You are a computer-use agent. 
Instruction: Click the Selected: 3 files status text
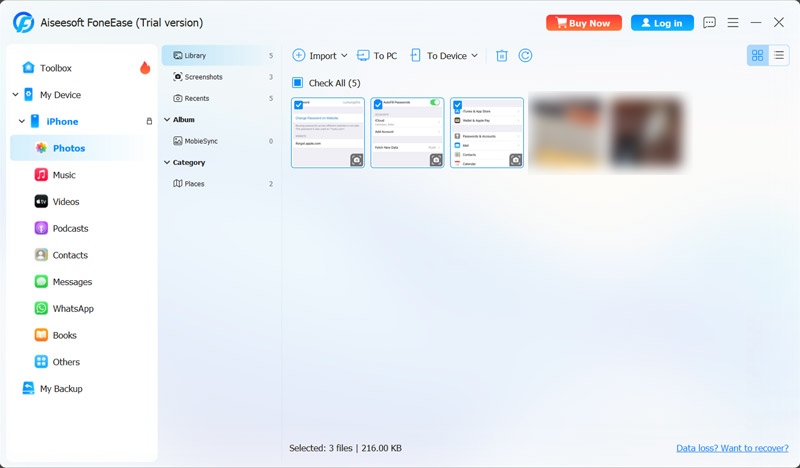pyautogui.click(x=345, y=448)
